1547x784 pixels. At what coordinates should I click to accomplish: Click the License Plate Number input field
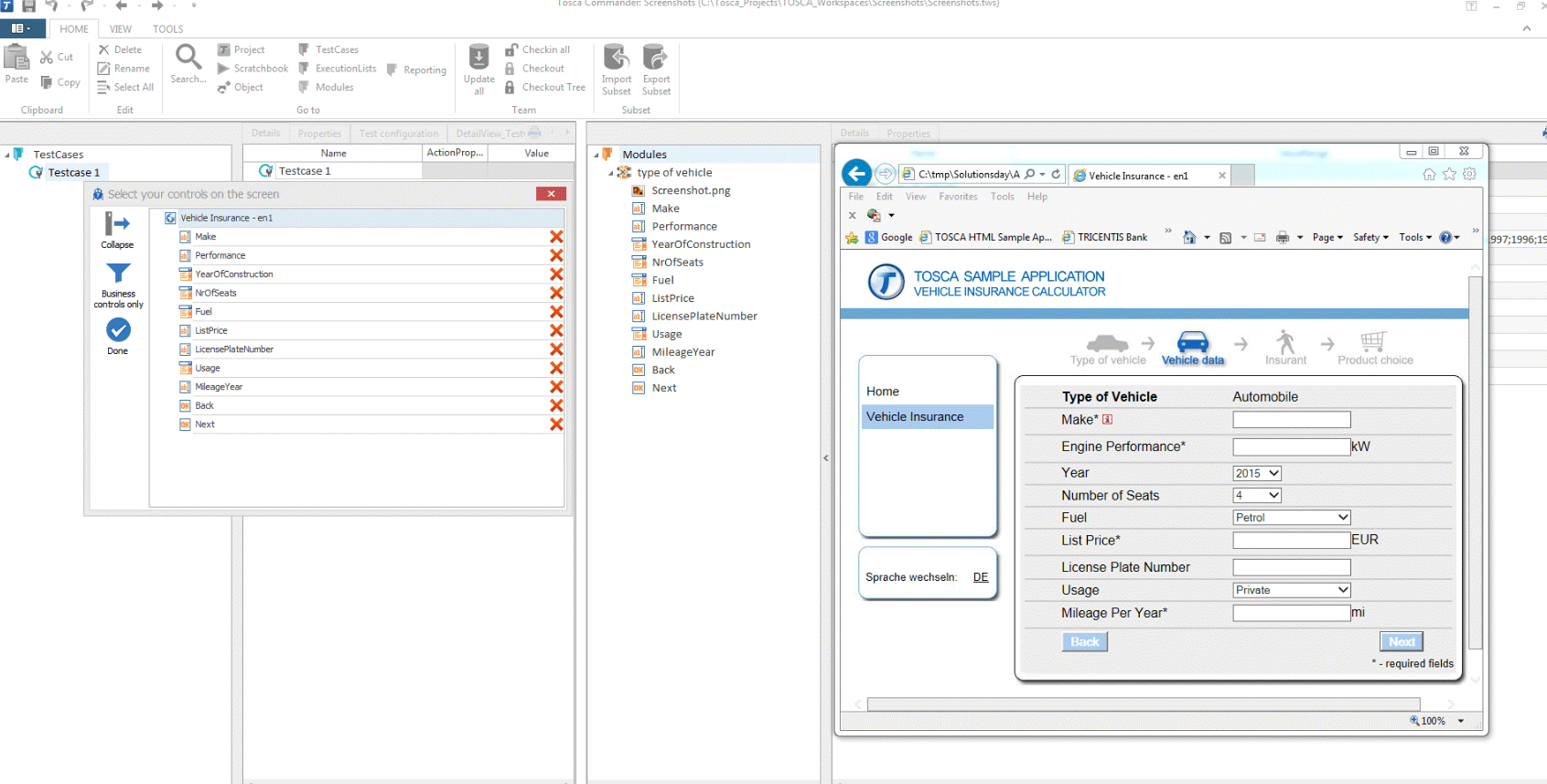click(x=1292, y=568)
